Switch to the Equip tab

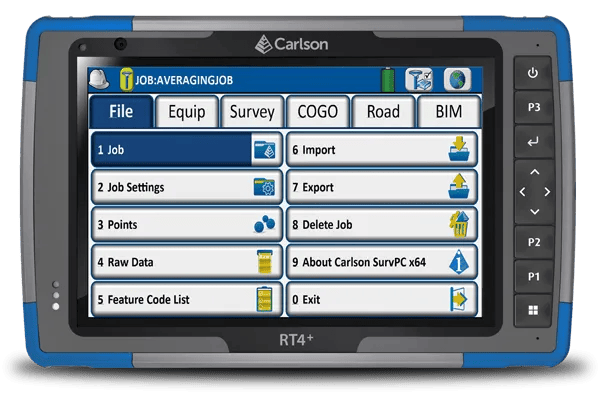pyautogui.click(x=187, y=112)
